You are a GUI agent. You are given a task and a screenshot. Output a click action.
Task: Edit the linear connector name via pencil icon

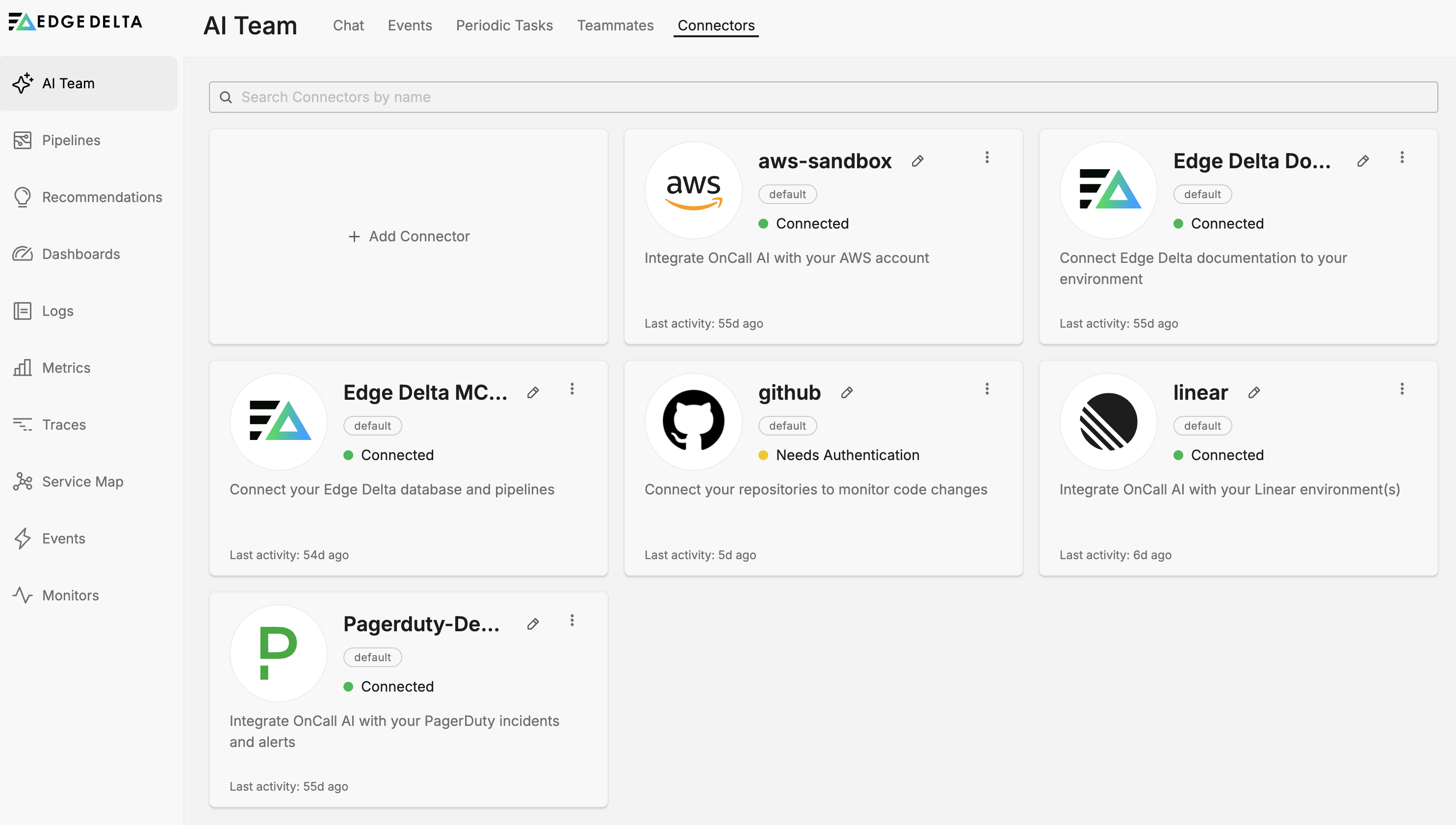pos(1254,392)
